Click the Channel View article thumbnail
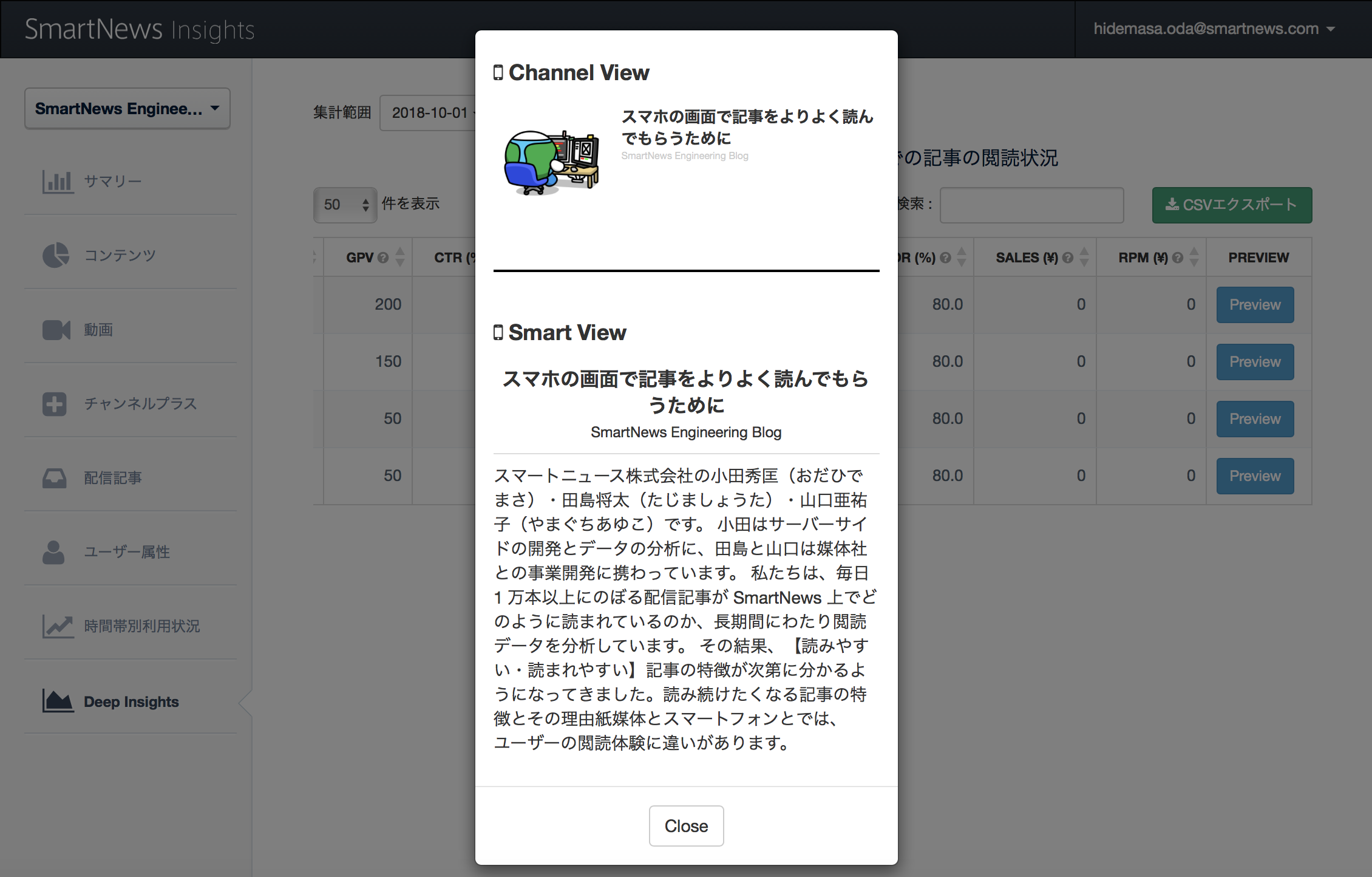This screenshot has height=877, width=1372. (x=551, y=162)
